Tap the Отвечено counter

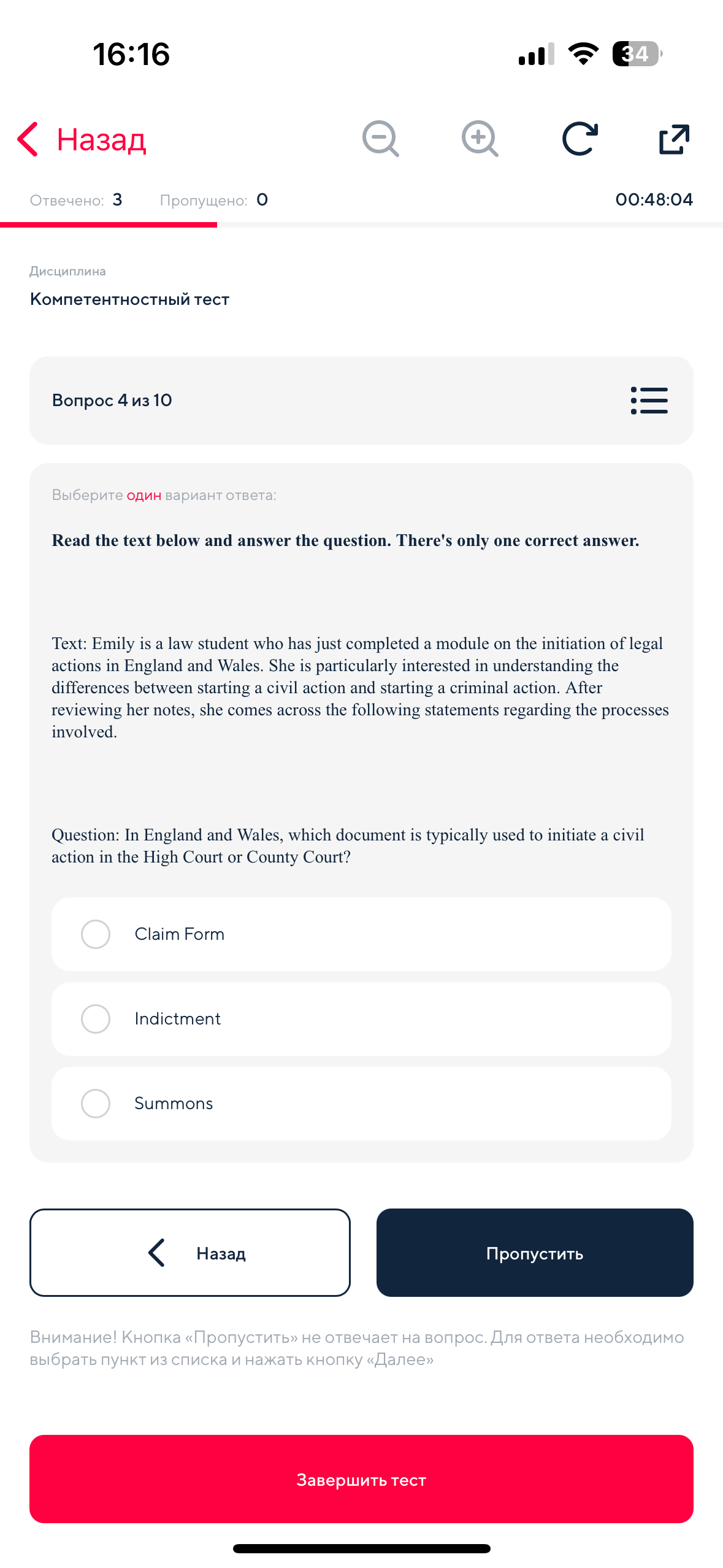point(76,200)
